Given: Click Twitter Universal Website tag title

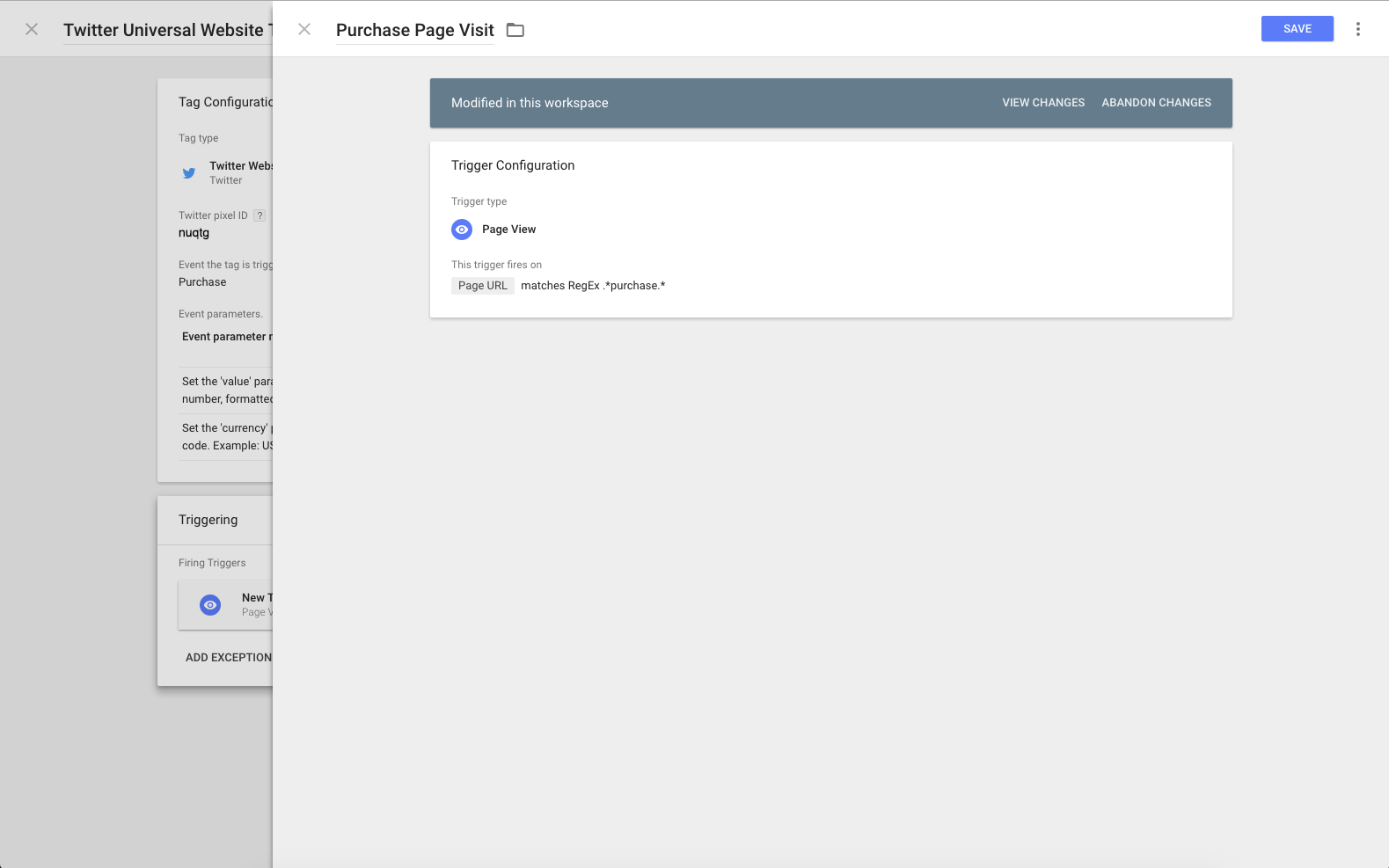Looking at the screenshot, I should (168, 30).
